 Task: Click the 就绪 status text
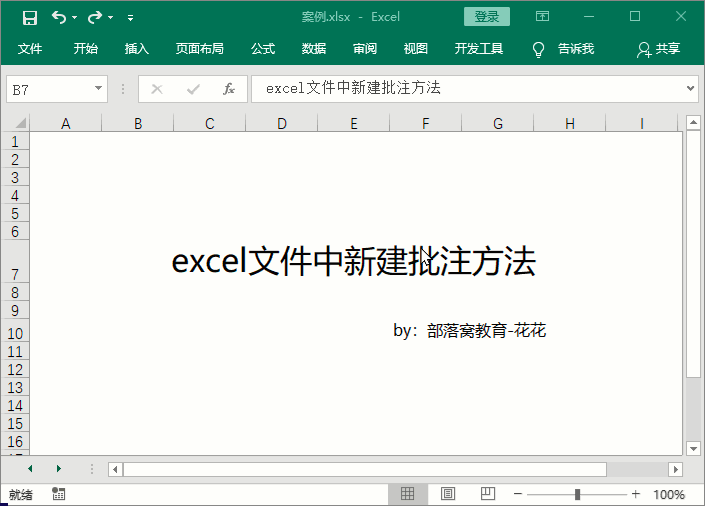click(x=21, y=495)
